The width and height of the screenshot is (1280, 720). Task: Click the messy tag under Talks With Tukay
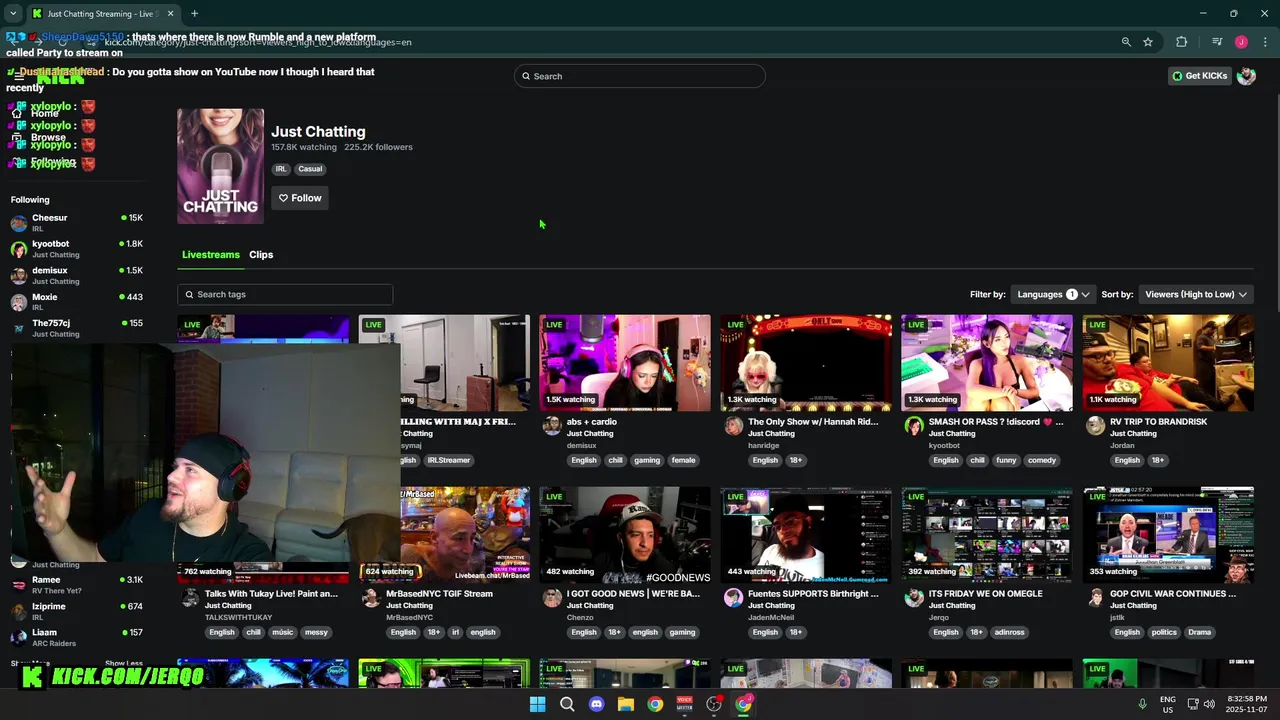316,632
